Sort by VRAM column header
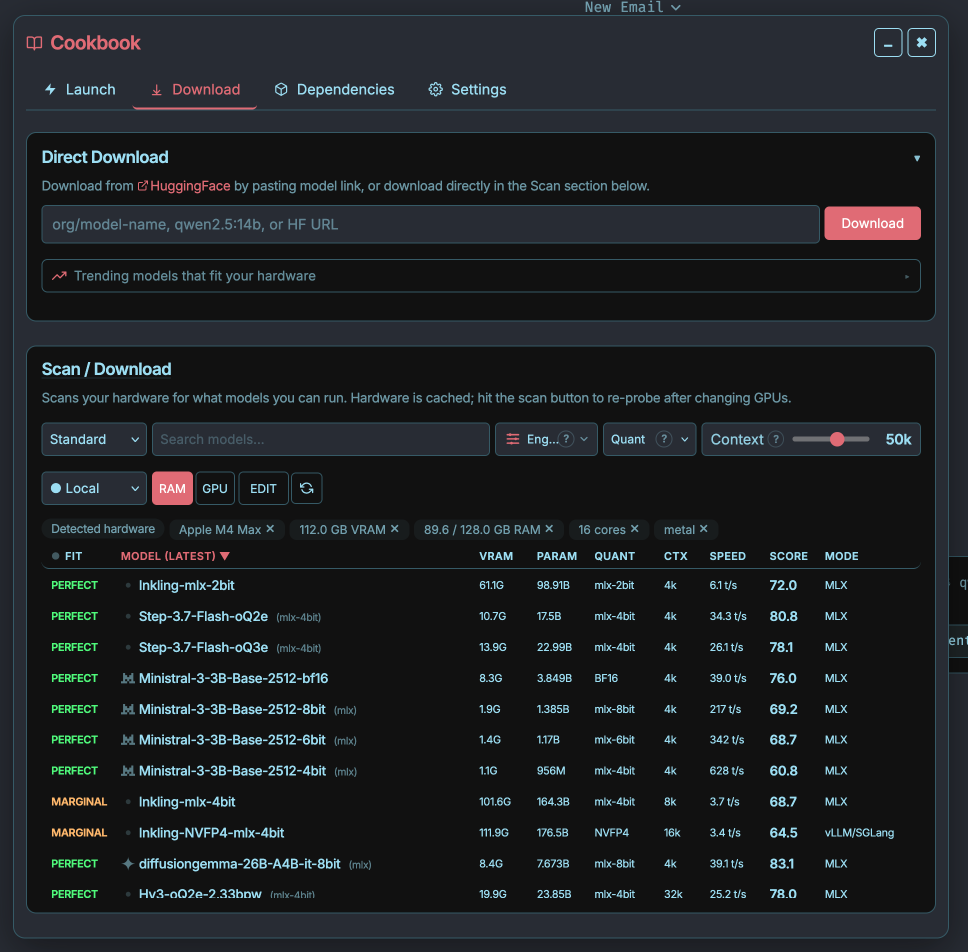968x952 pixels. 496,556
